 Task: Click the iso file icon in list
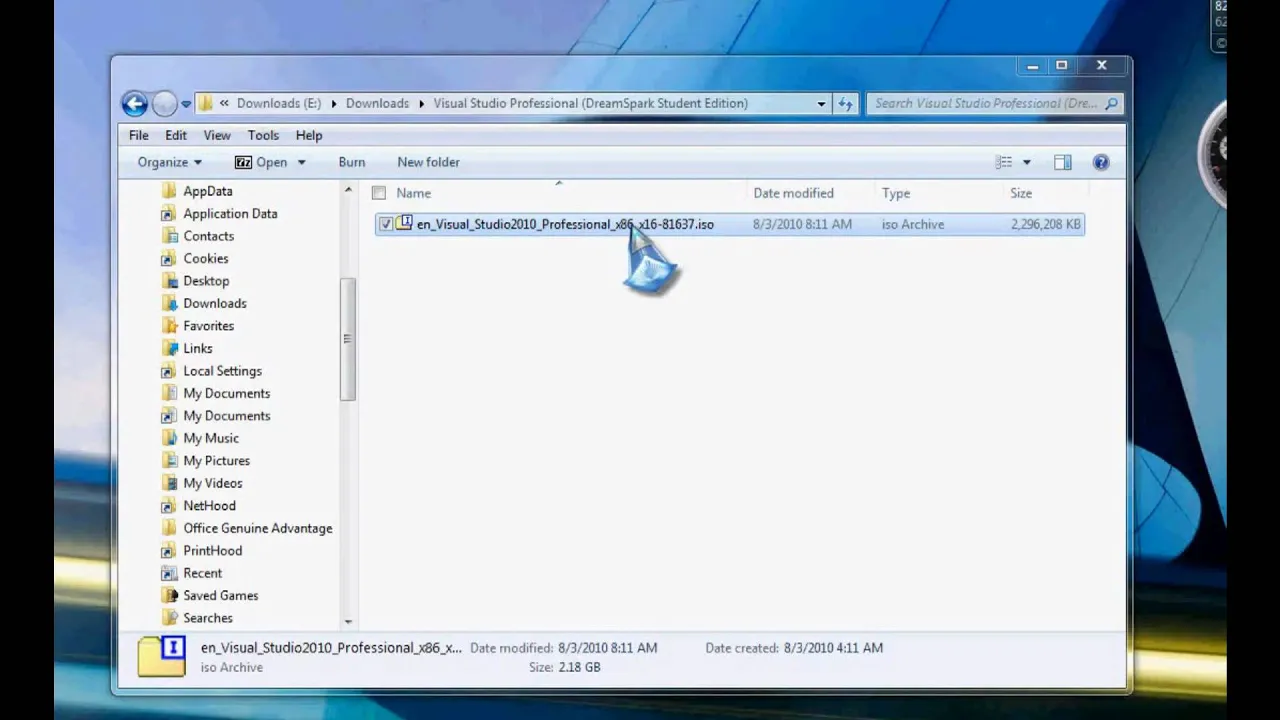tap(404, 223)
